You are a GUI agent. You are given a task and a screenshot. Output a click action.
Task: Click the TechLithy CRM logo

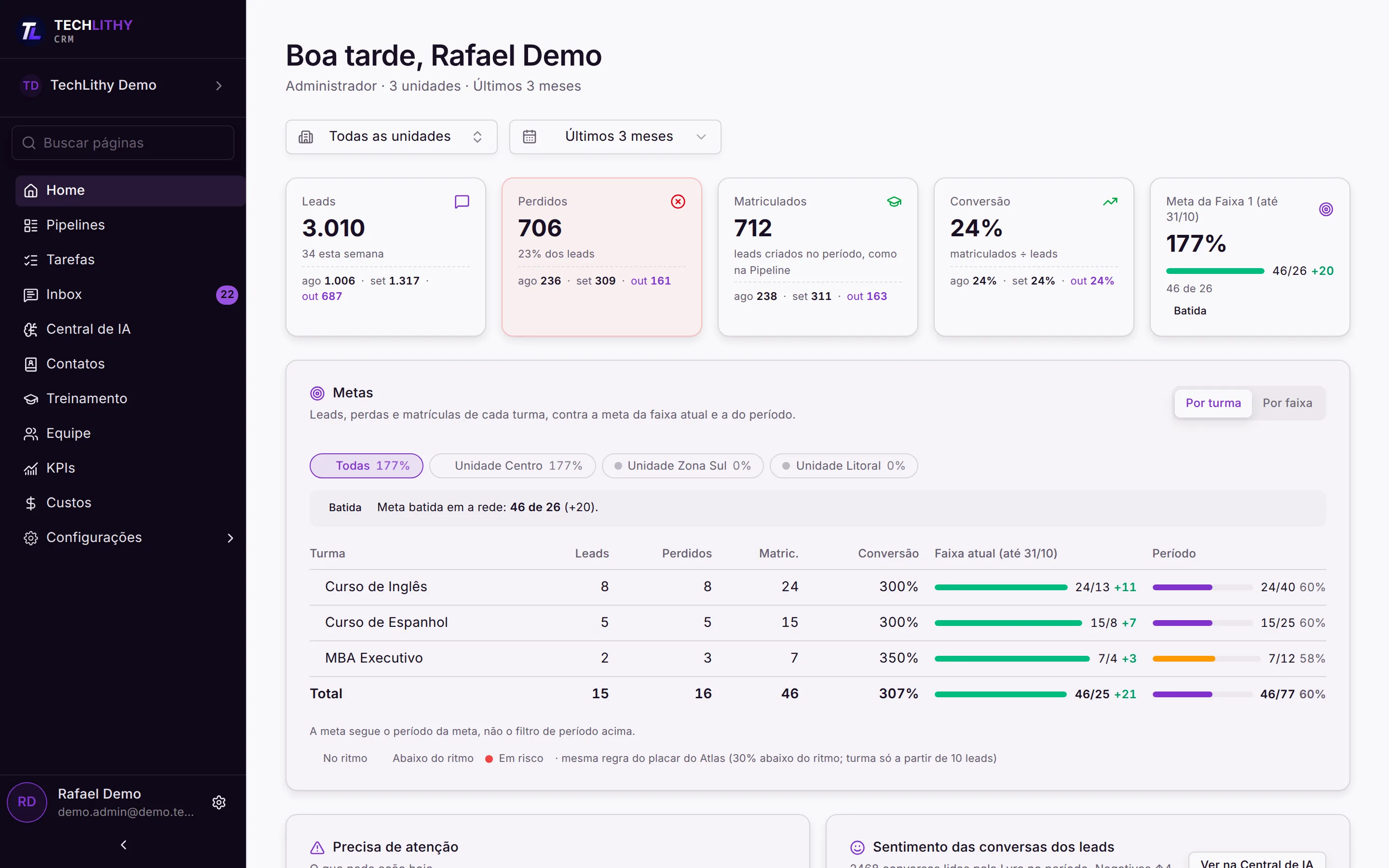(x=76, y=30)
